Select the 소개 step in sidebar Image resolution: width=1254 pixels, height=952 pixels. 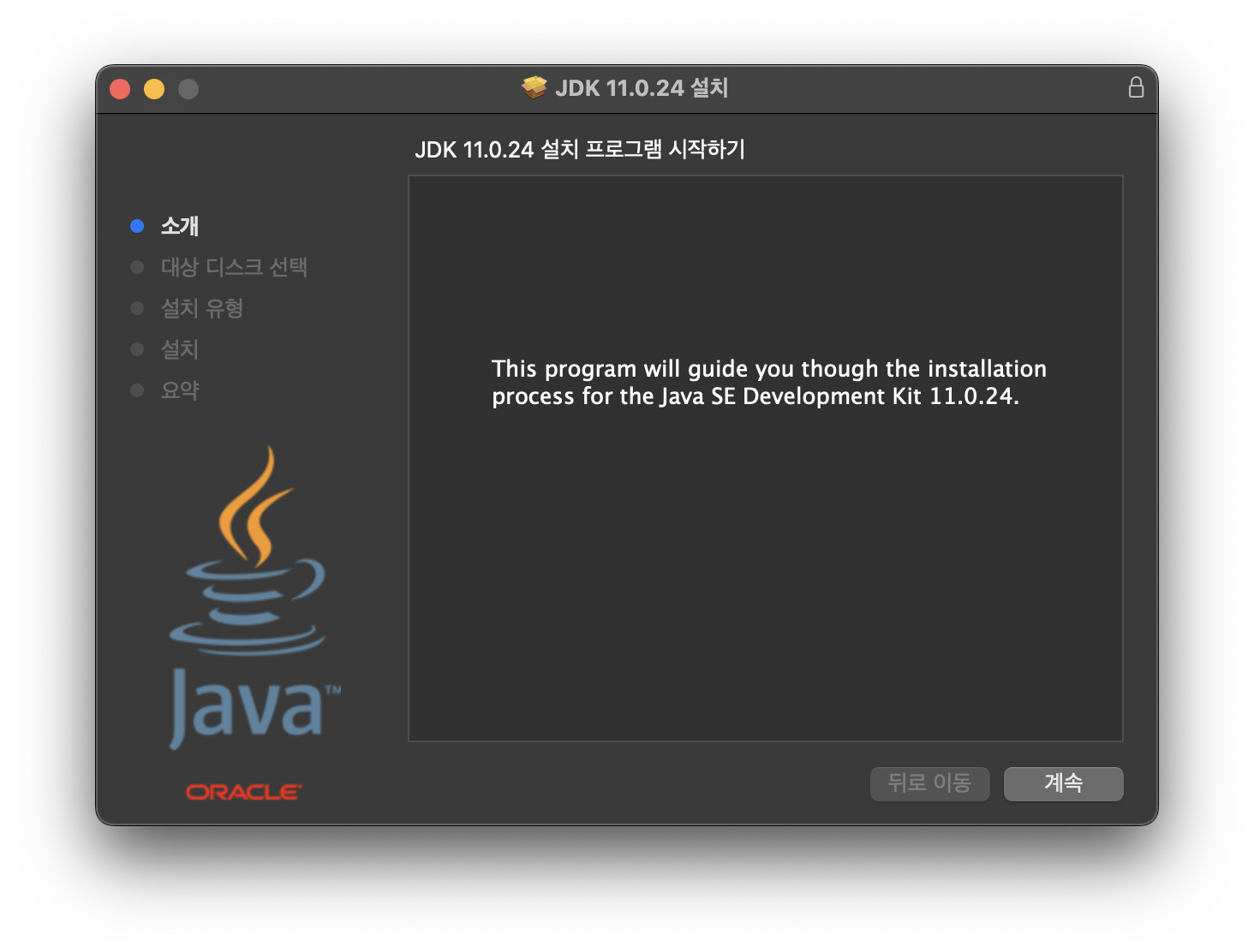(180, 226)
